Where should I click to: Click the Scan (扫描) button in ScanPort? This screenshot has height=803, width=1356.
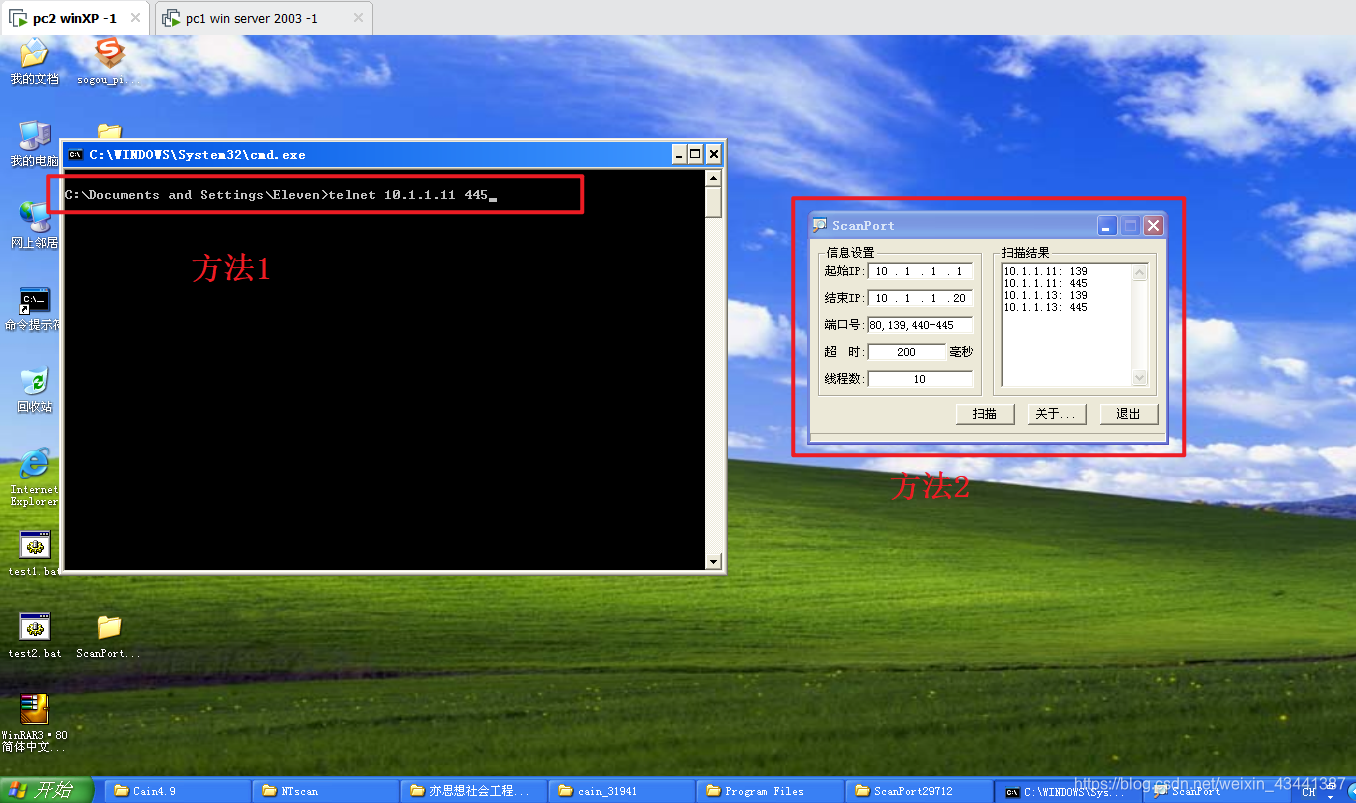(984, 414)
